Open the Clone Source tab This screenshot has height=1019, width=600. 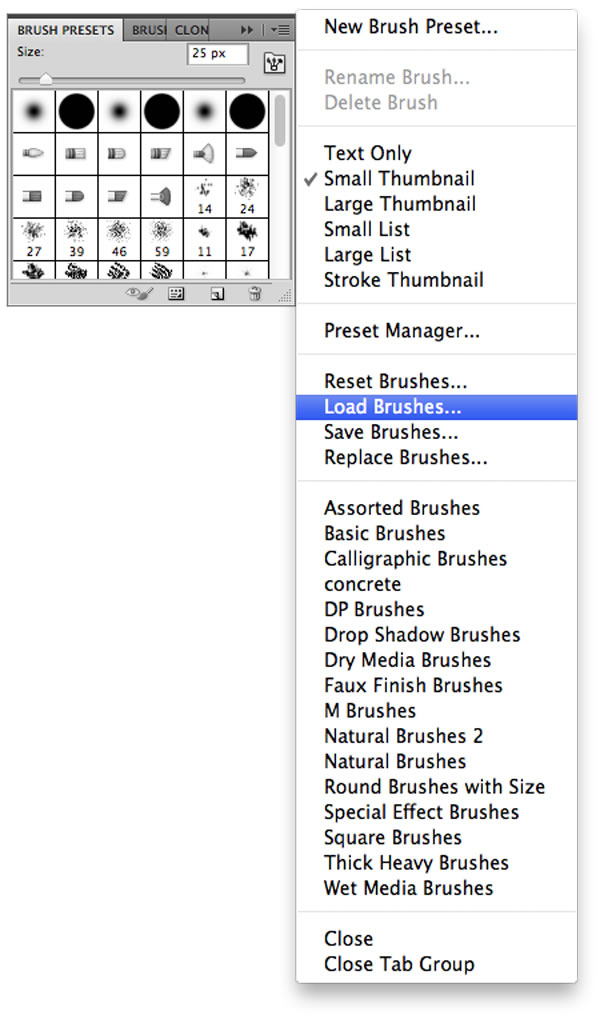click(191, 30)
